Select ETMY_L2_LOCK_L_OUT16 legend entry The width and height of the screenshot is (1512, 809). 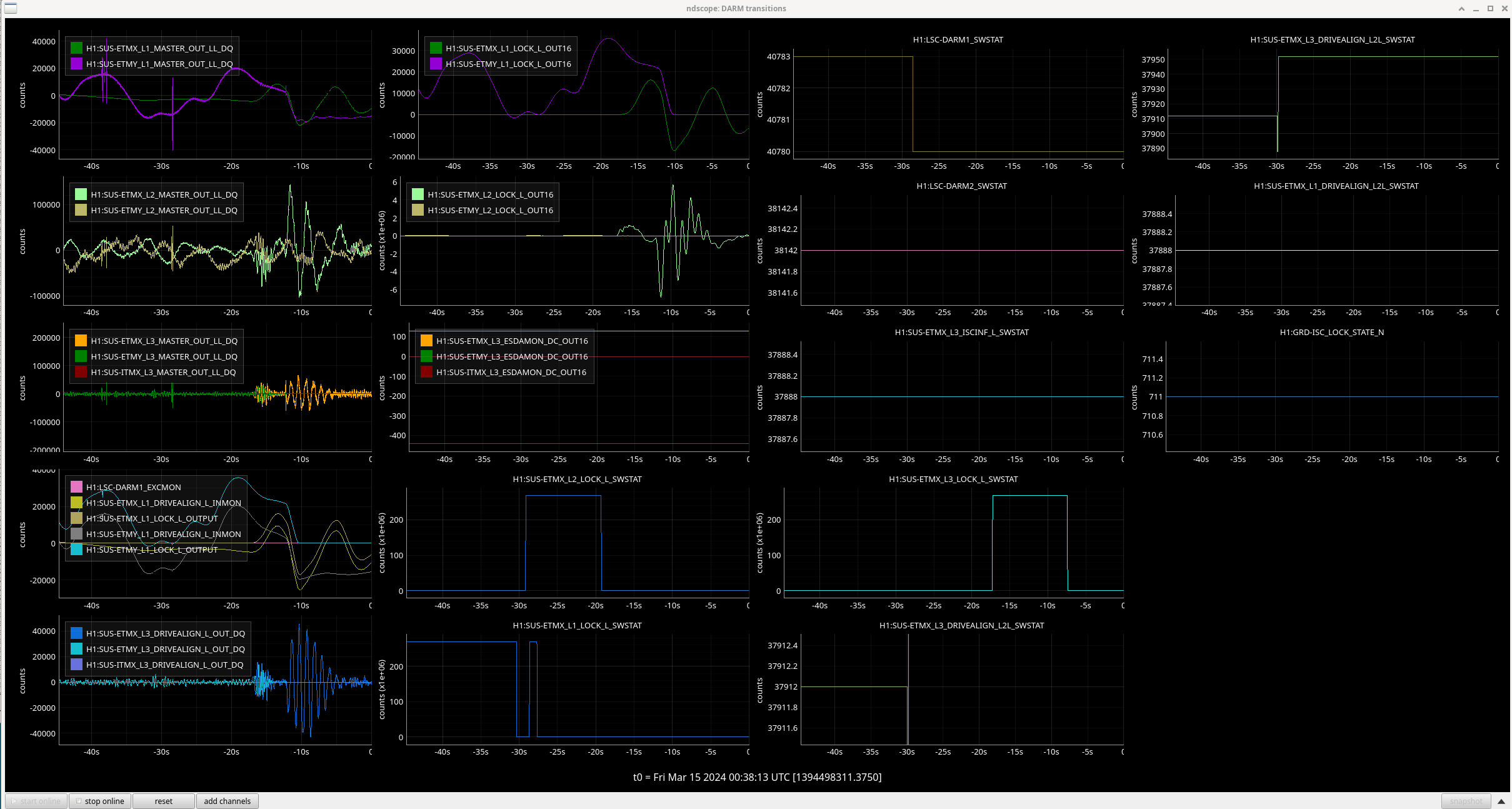click(x=490, y=210)
